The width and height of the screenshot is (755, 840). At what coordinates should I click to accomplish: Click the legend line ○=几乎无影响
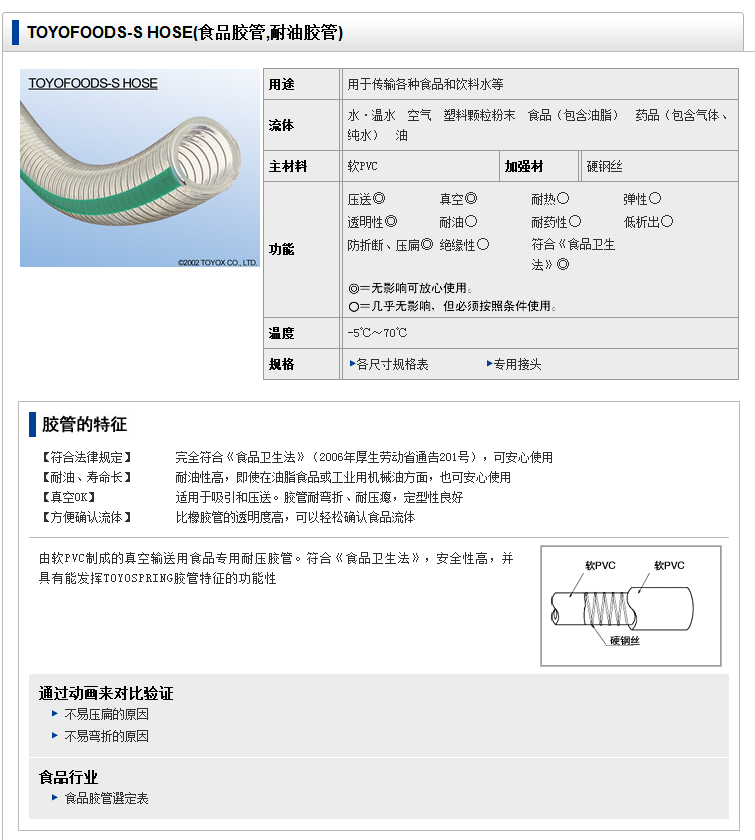coord(452,306)
